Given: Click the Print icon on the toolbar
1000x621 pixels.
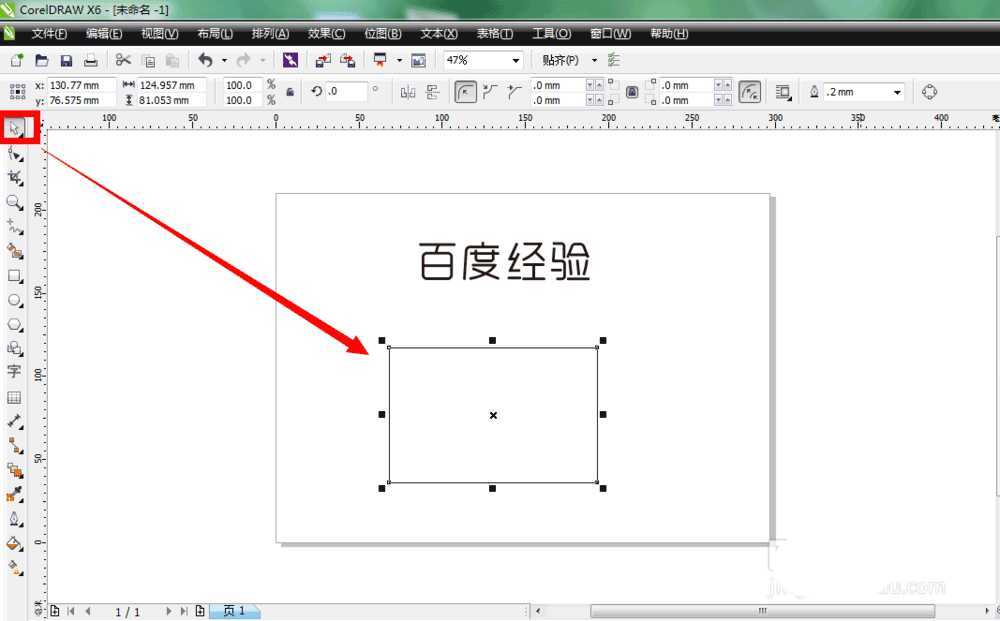Looking at the screenshot, I should [91, 59].
